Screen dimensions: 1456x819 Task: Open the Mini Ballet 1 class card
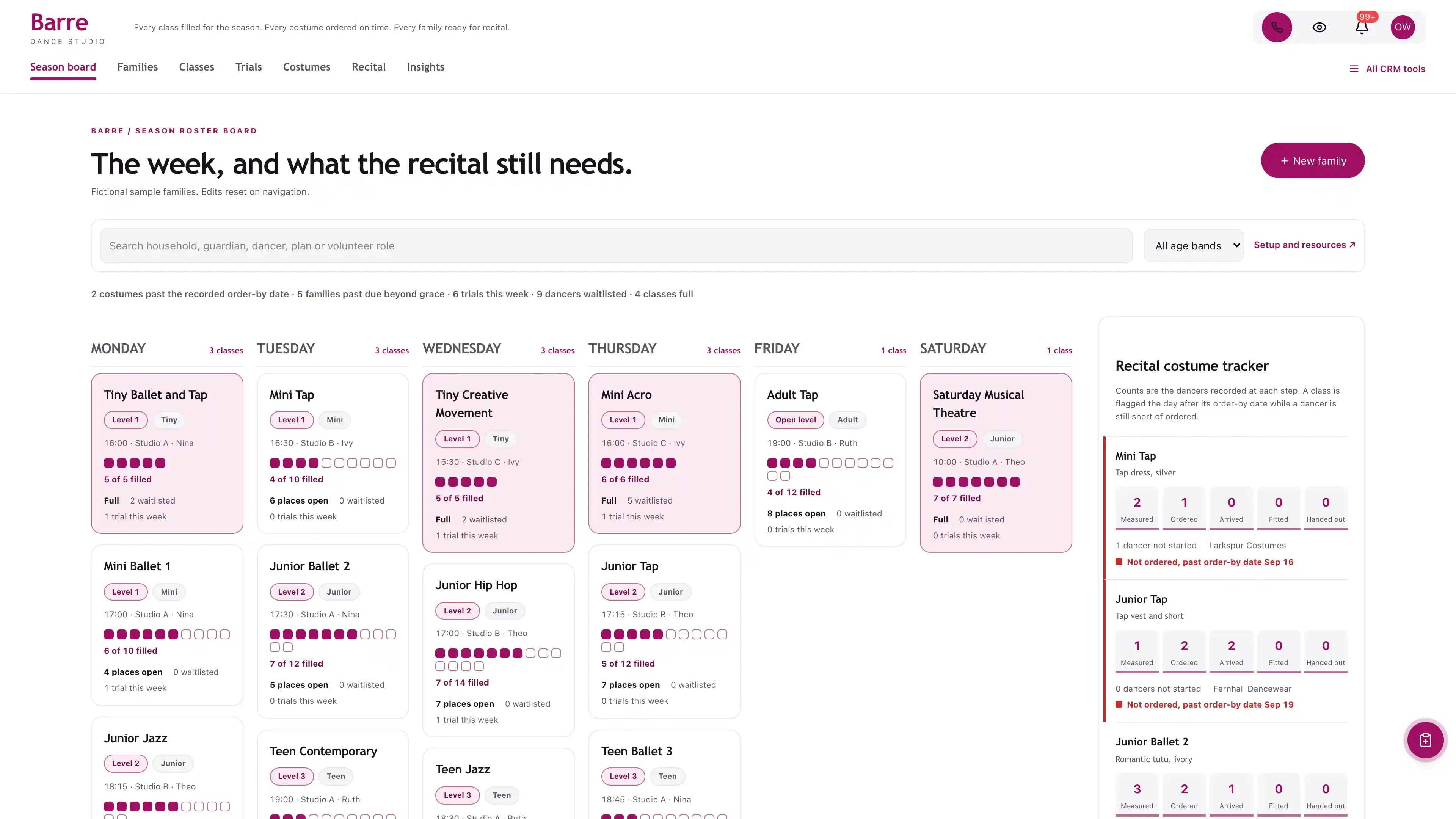[x=167, y=624]
